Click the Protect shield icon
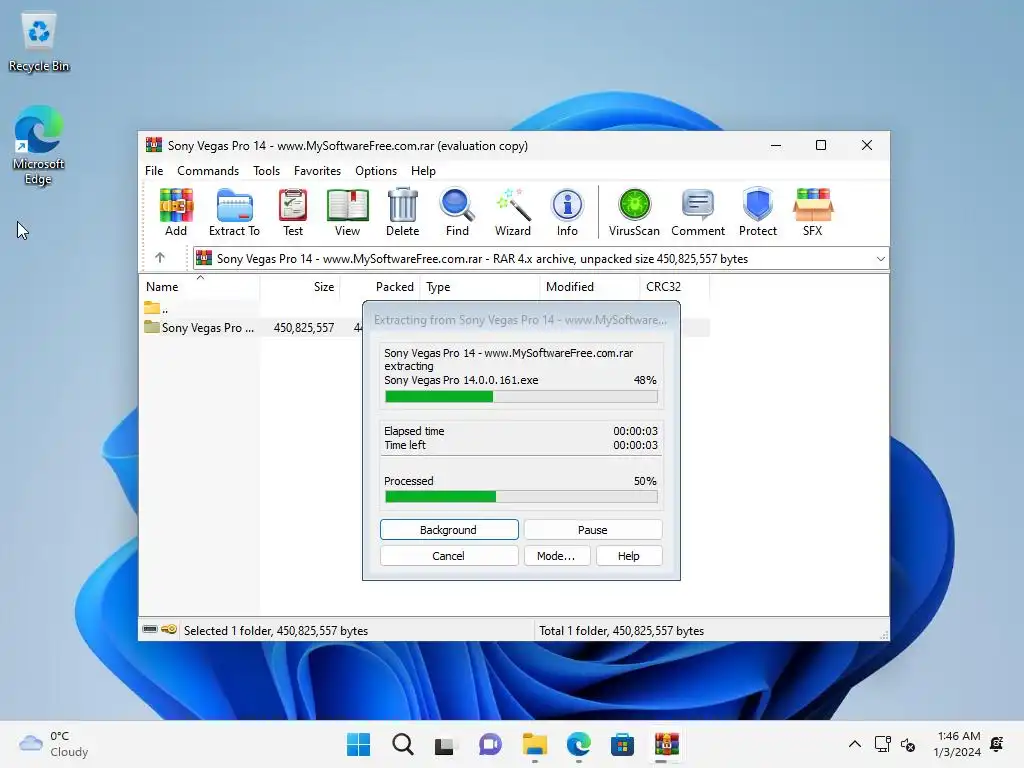The width and height of the screenshot is (1024, 768). [758, 212]
